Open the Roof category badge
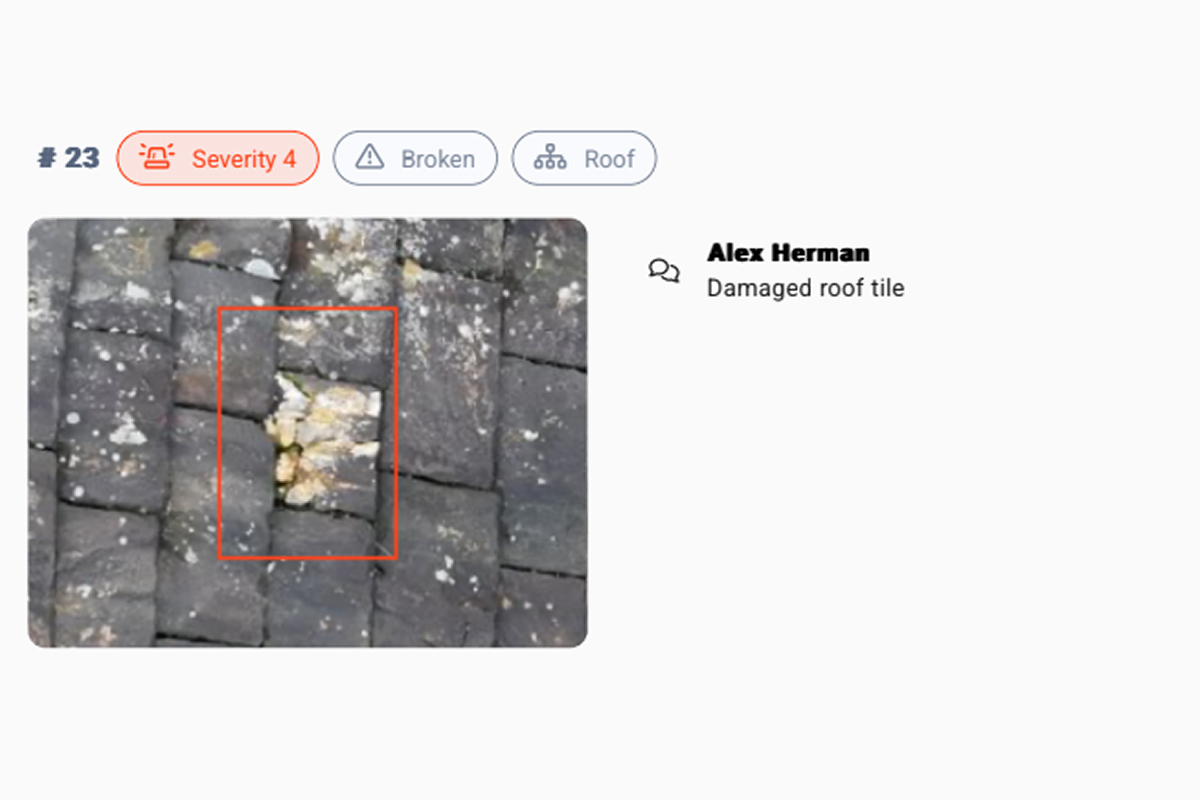 click(x=584, y=158)
